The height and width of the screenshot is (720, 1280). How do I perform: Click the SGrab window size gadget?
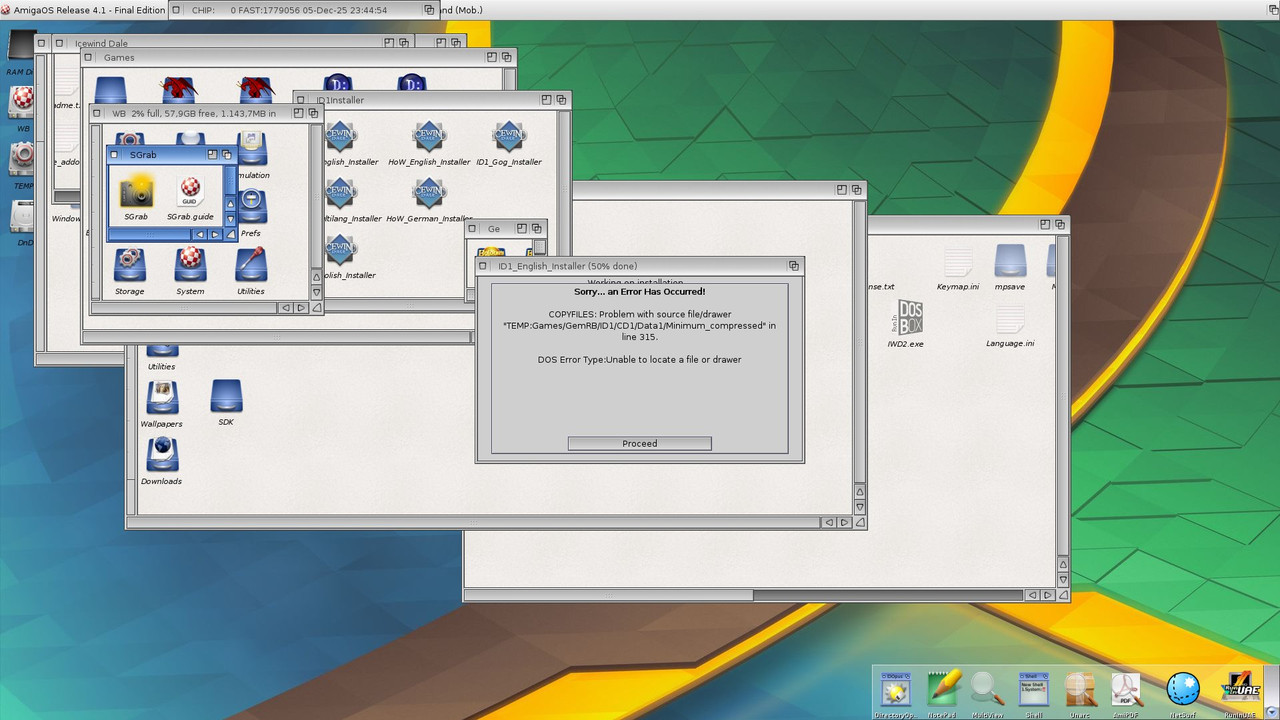coord(230,234)
